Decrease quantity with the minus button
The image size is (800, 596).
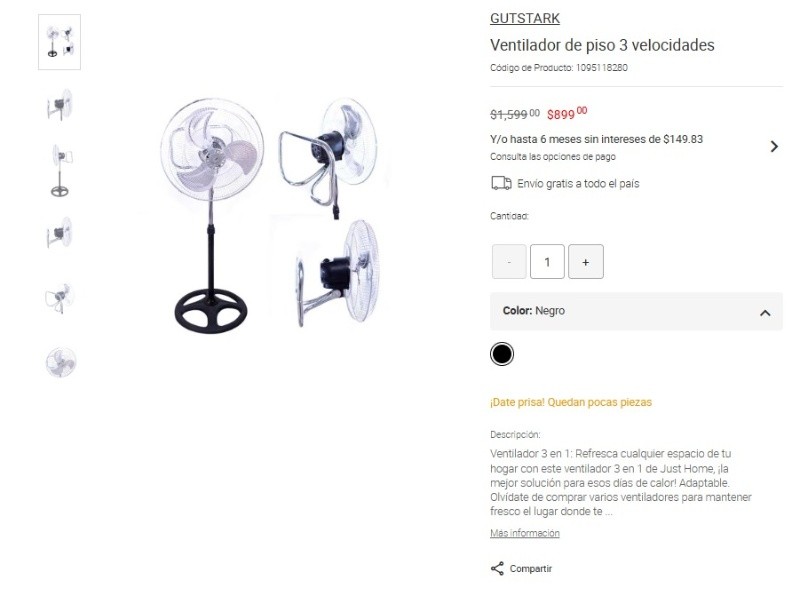(509, 262)
